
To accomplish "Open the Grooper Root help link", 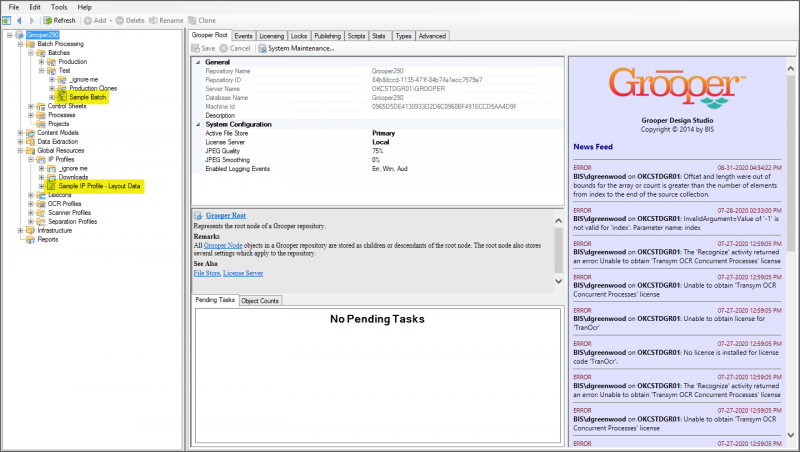I will [226, 215].
